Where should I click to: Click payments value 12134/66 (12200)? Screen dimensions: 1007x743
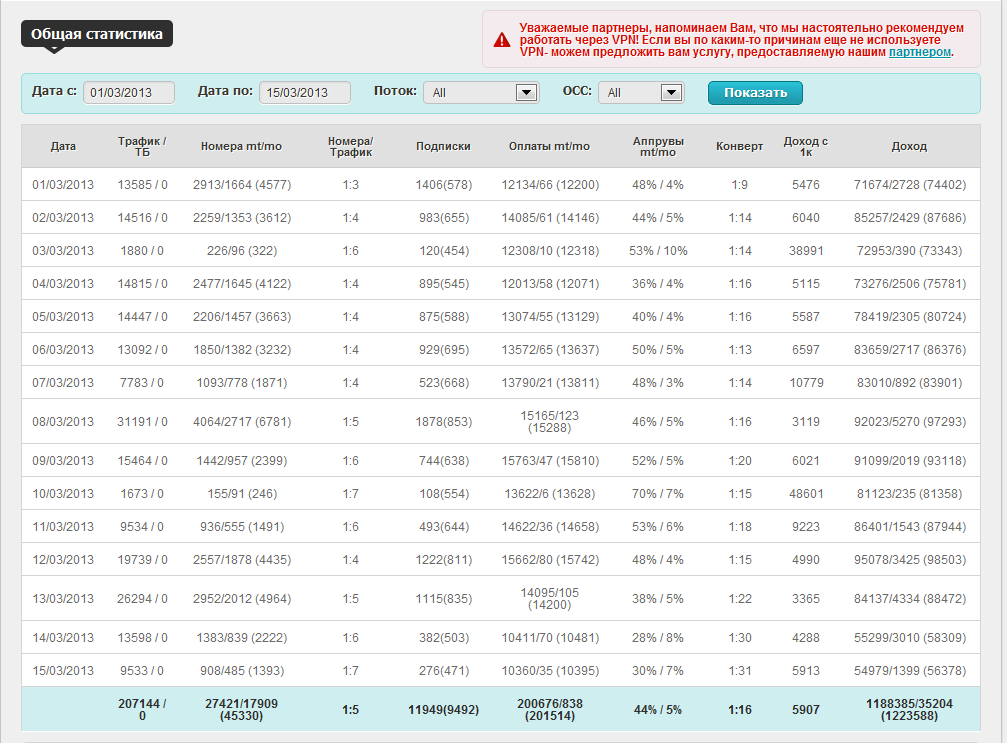click(x=550, y=185)
